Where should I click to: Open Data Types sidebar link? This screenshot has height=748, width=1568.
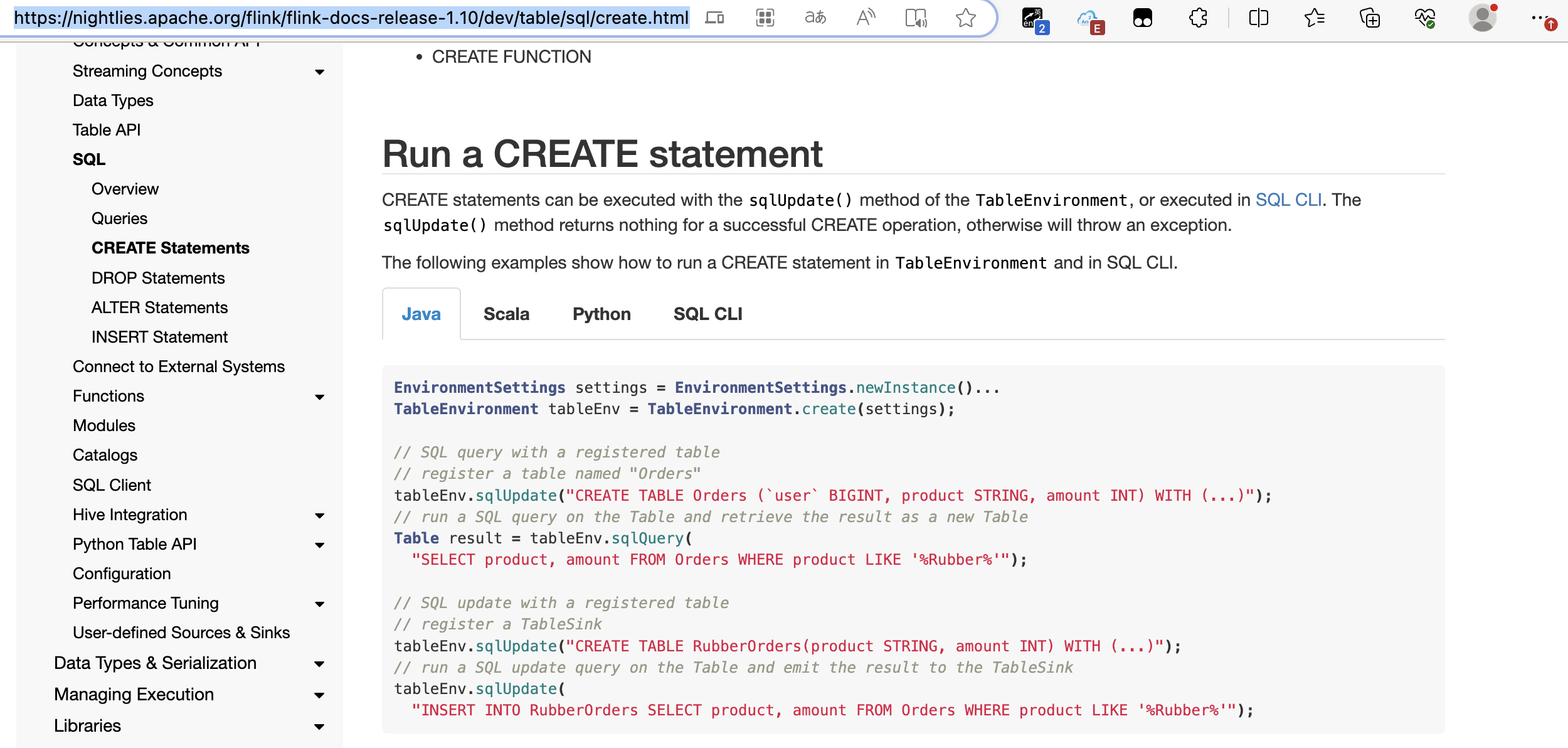[x=113, y=100]
